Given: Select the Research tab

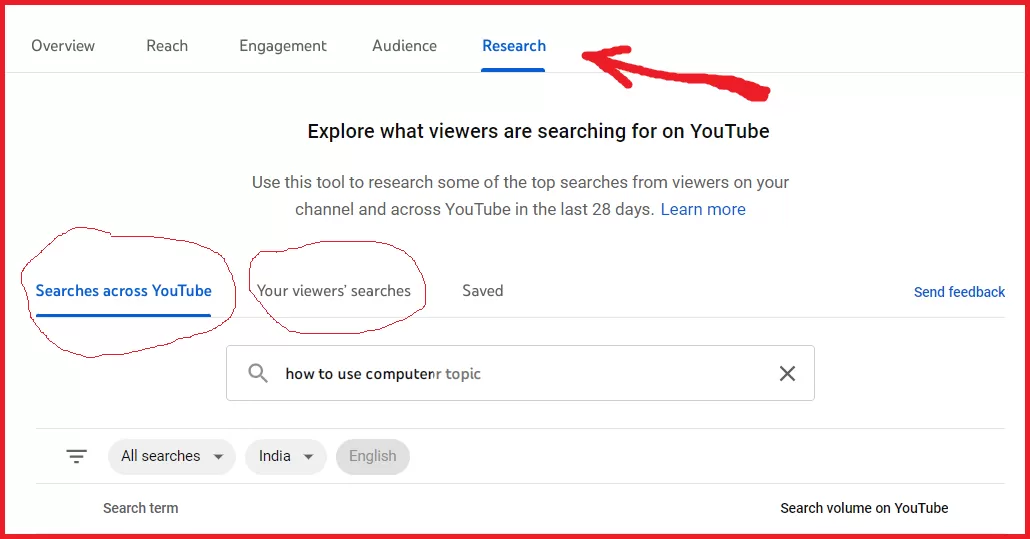Looking at the screenshot, I should pos(514,46).
